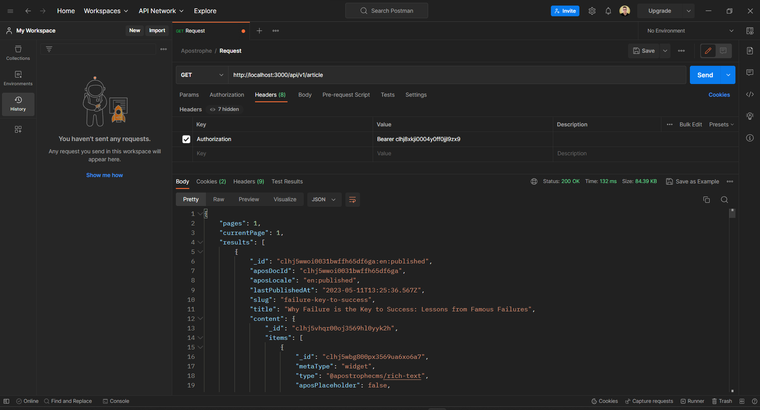Collapse the content object on line 12
Screen dimensions: 760x410
click(x=200, y=319)
